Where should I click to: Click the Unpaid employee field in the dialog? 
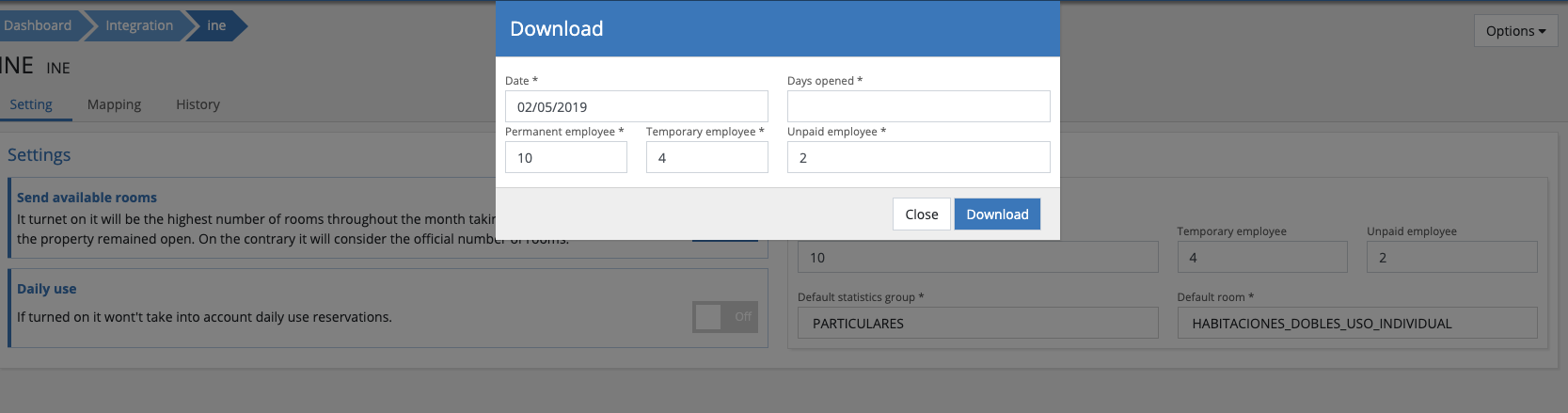point(918,157)
